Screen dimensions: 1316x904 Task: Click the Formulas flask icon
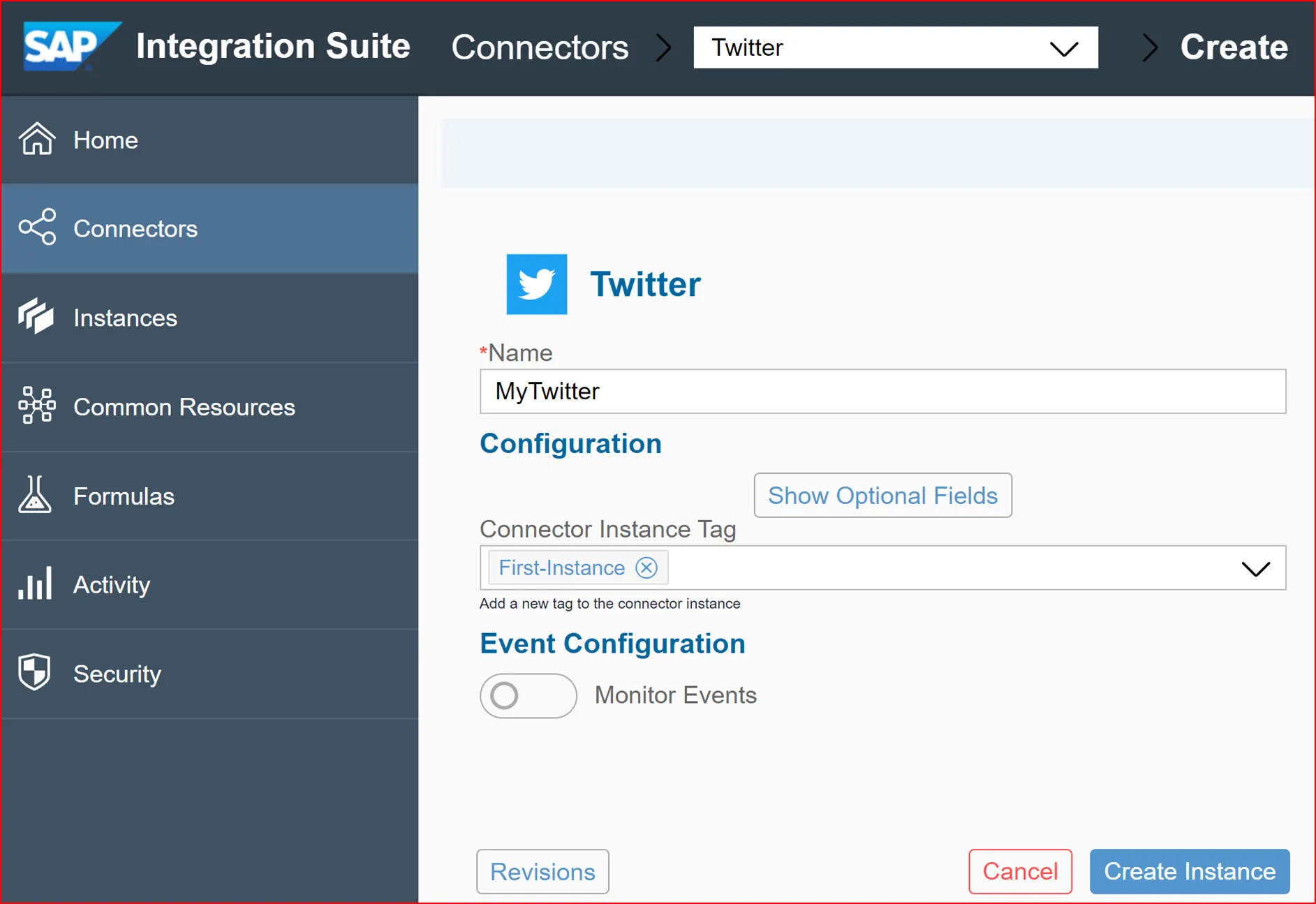36,496
